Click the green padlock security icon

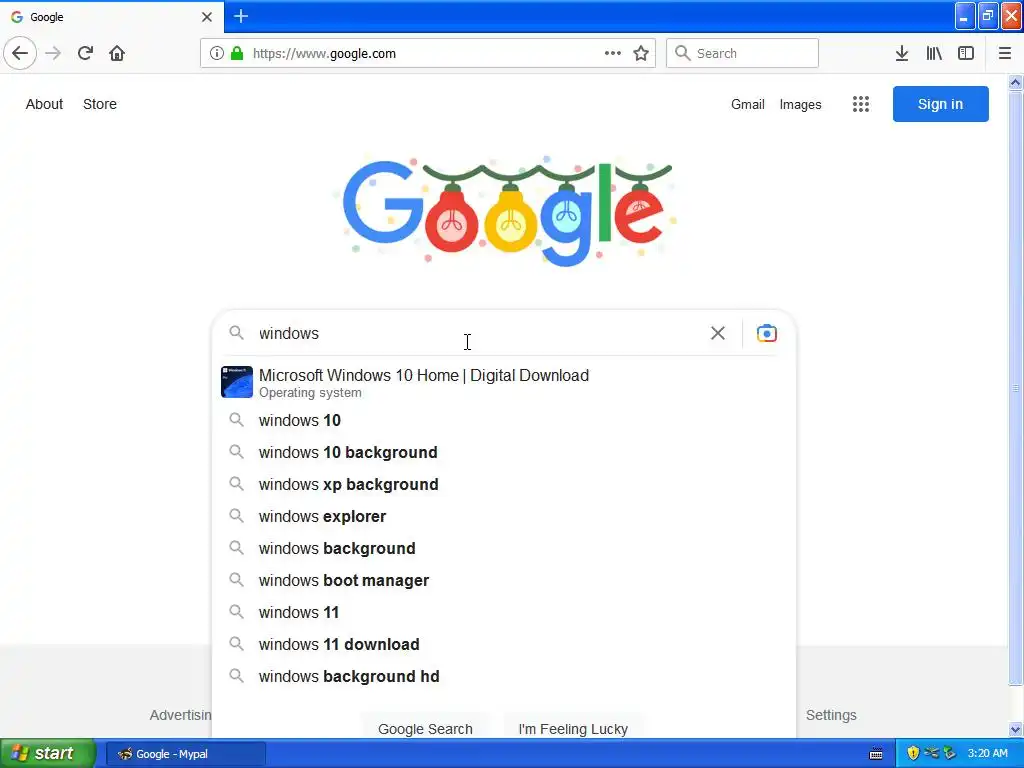[x=237, y=54]
